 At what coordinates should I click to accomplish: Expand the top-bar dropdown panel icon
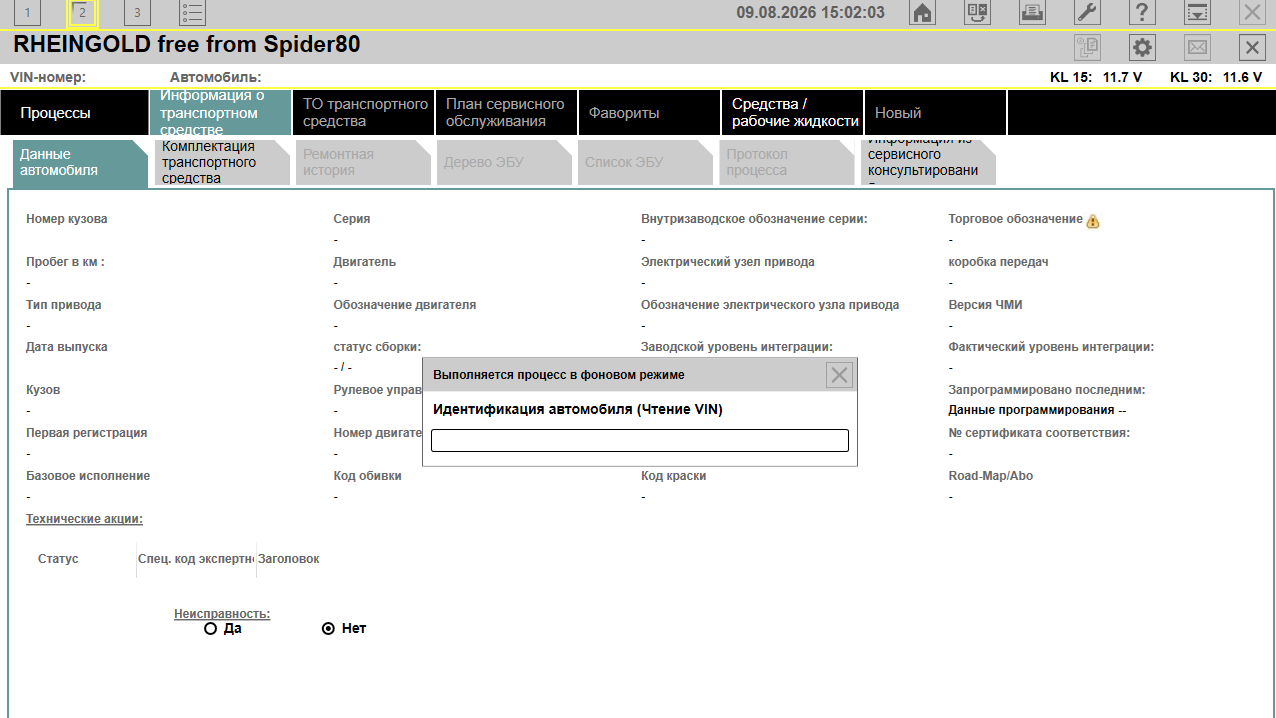coord(1197,13)
